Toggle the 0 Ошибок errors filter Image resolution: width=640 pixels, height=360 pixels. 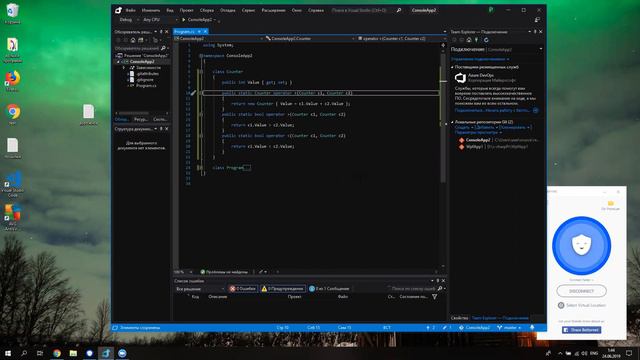point(243,289)
